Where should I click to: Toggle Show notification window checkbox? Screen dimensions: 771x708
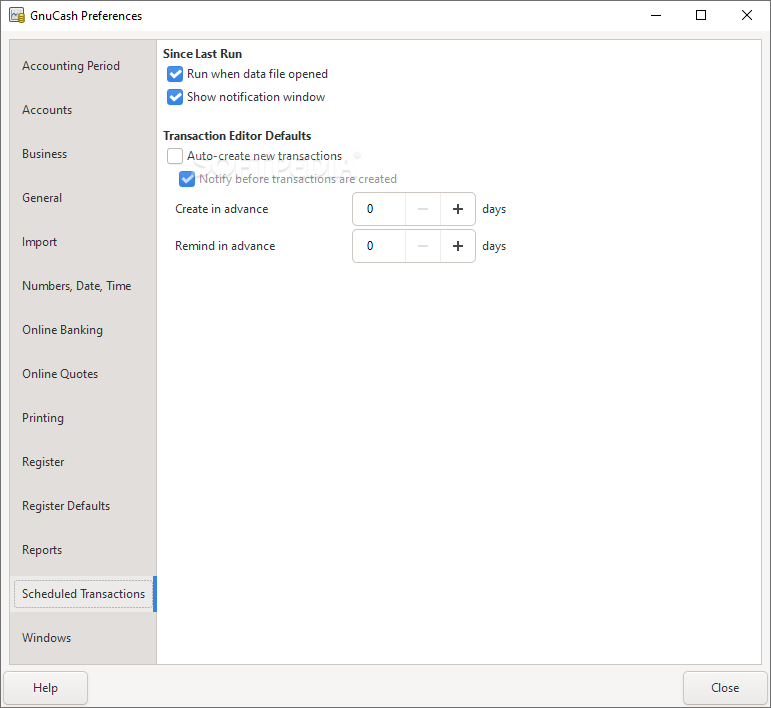click(x=175, y=97)
